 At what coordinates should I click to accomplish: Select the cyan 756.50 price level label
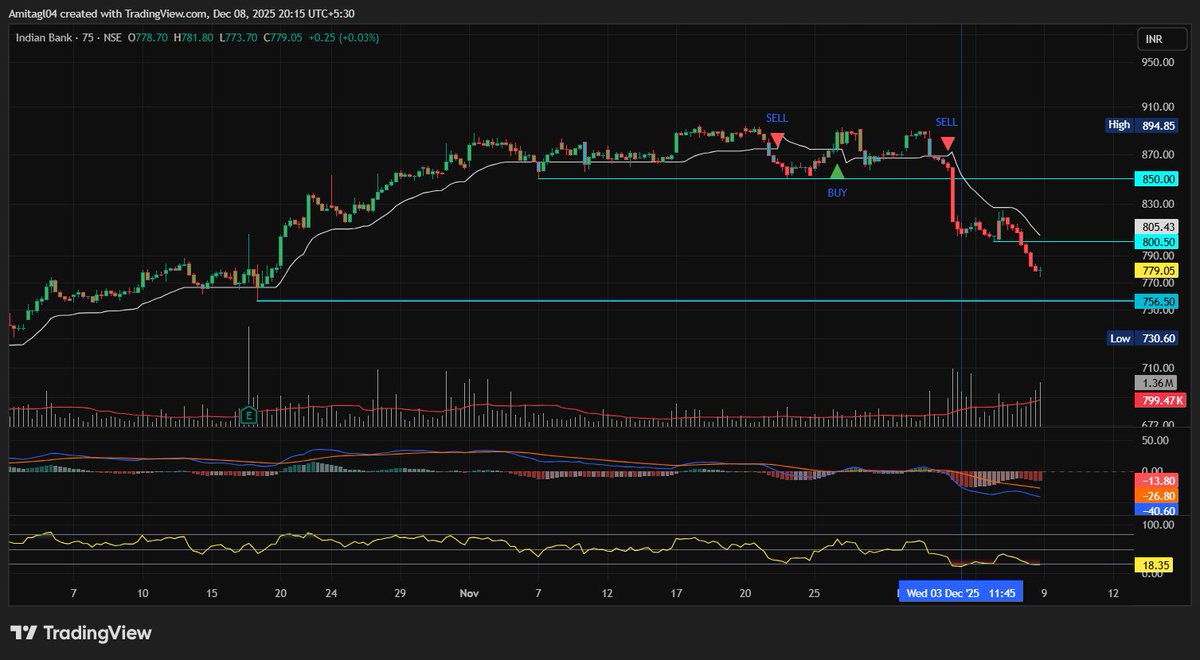(x=1157, y=301)
